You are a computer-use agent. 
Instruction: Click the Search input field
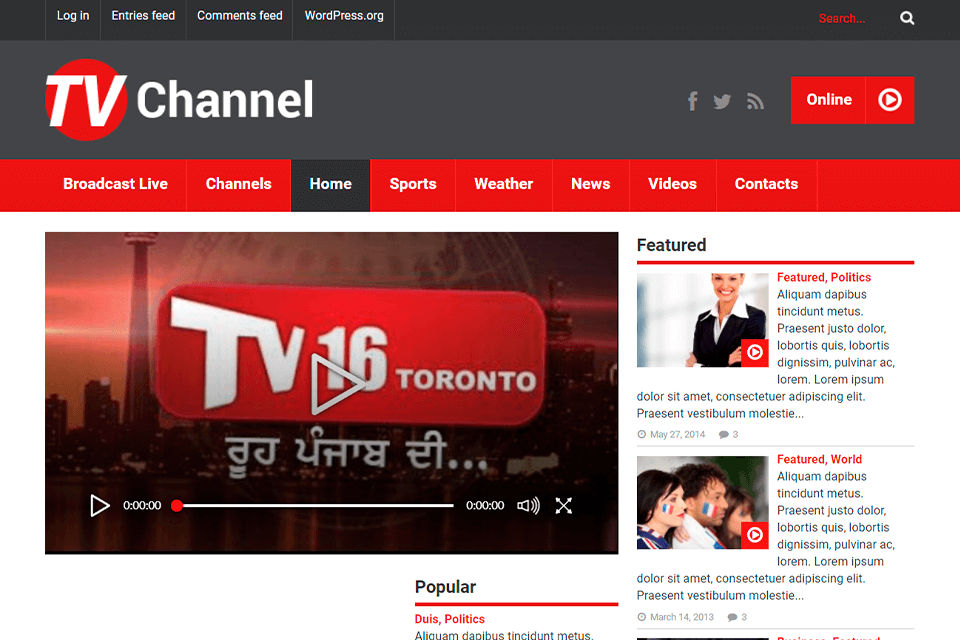[x=854, y=18]
